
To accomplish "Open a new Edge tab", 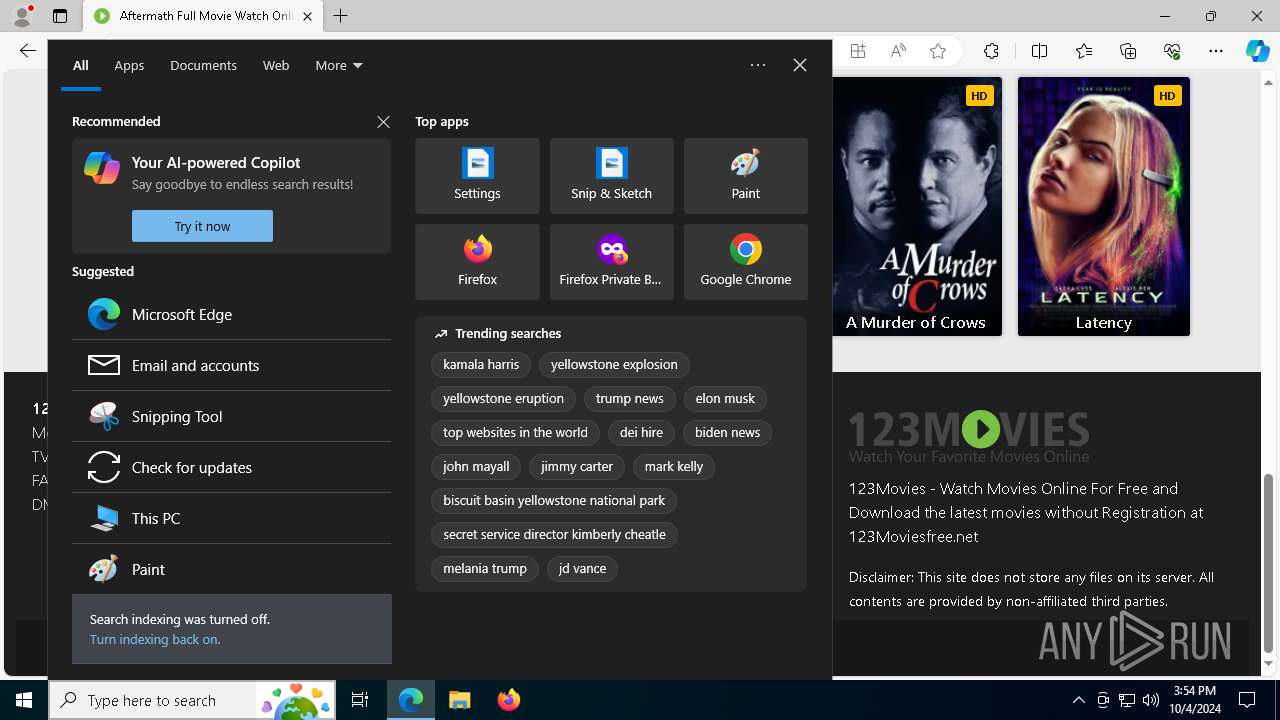I will click(341, 16).
